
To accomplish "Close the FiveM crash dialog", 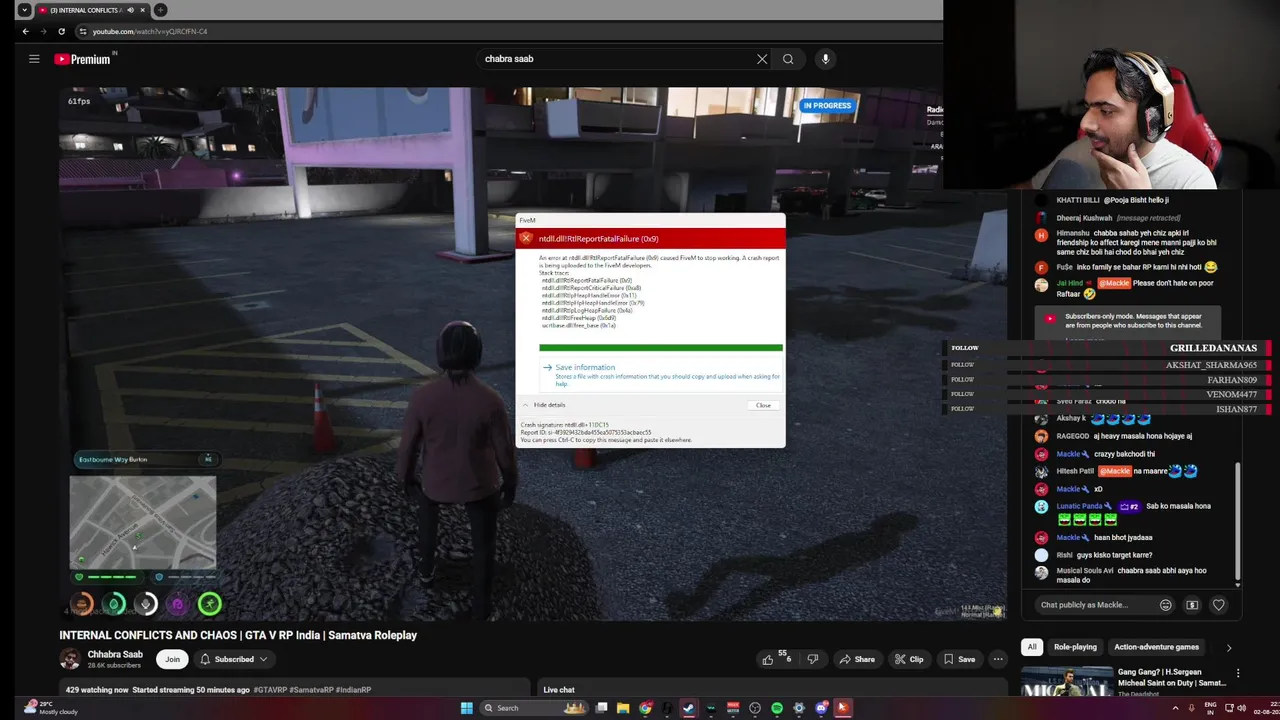I will pos(763,405).
